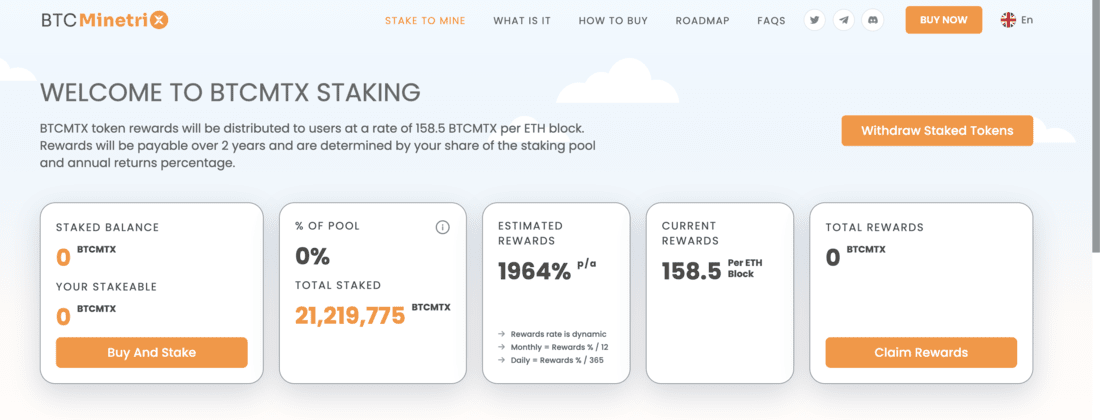Click the page's vertical scrollbar
The height and width of the screenshot is (420, 1100).
tap(1096, 126)
